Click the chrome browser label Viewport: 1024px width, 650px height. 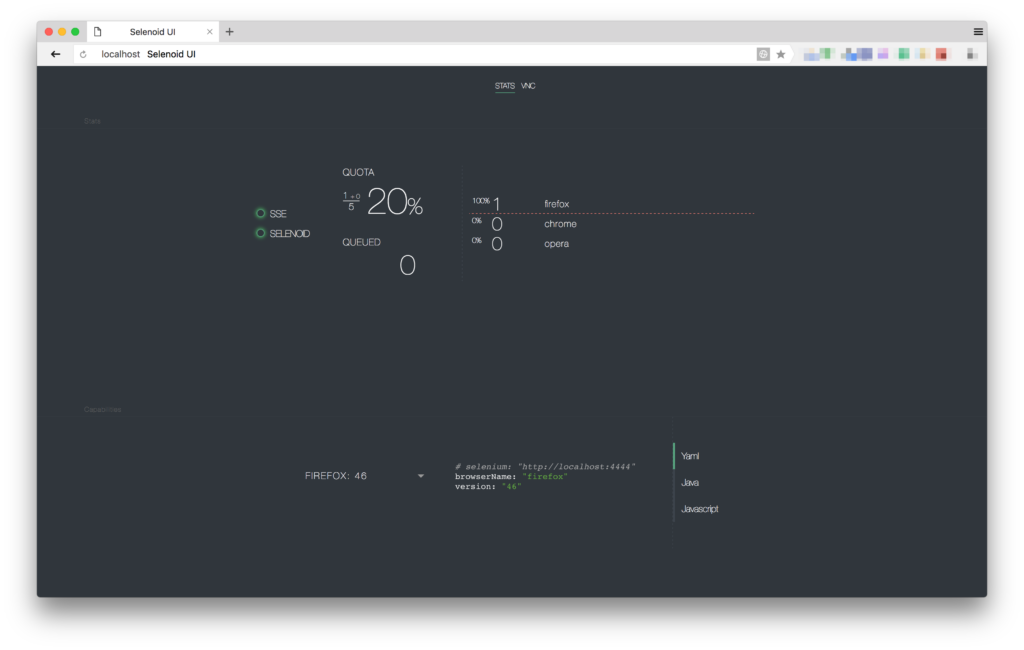click(560, 224)
